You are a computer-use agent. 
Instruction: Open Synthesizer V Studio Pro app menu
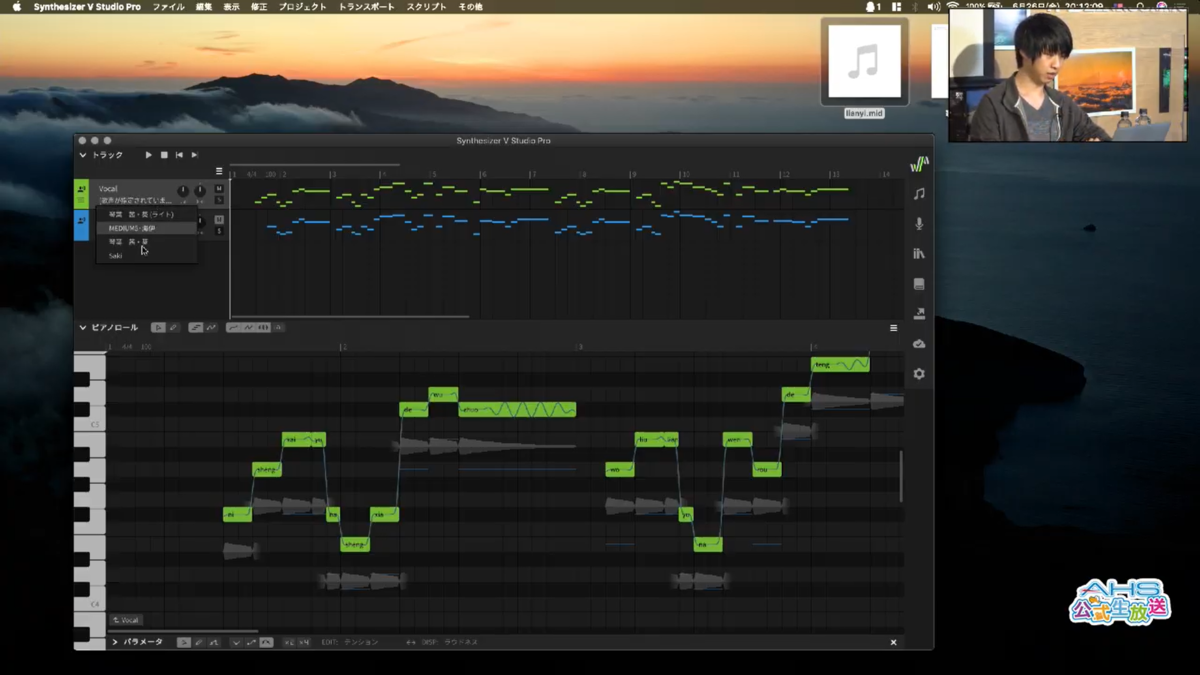[x=87, y=7]
